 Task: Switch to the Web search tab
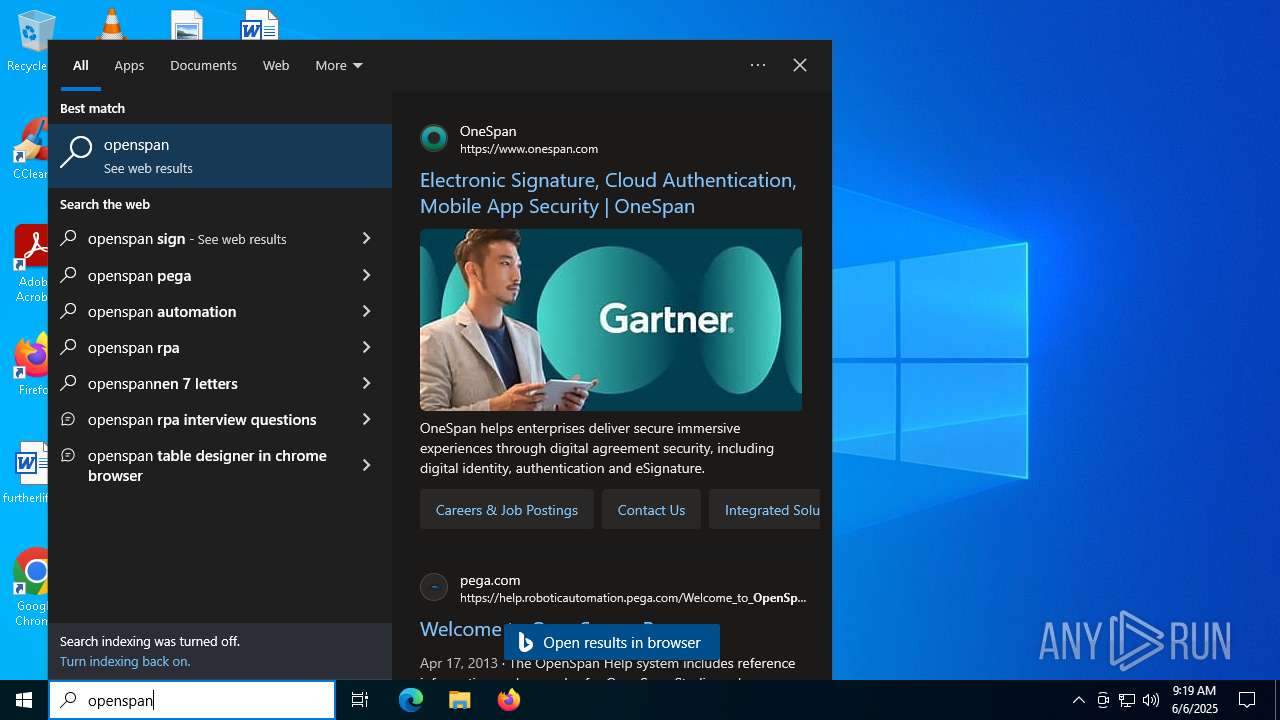[276, 65]
